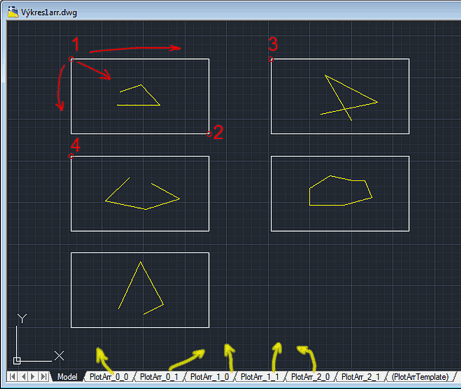Click the Výkres1arr.dwg drawing file icon
Viewport: 461px width, 389px height.
[13, 12]
